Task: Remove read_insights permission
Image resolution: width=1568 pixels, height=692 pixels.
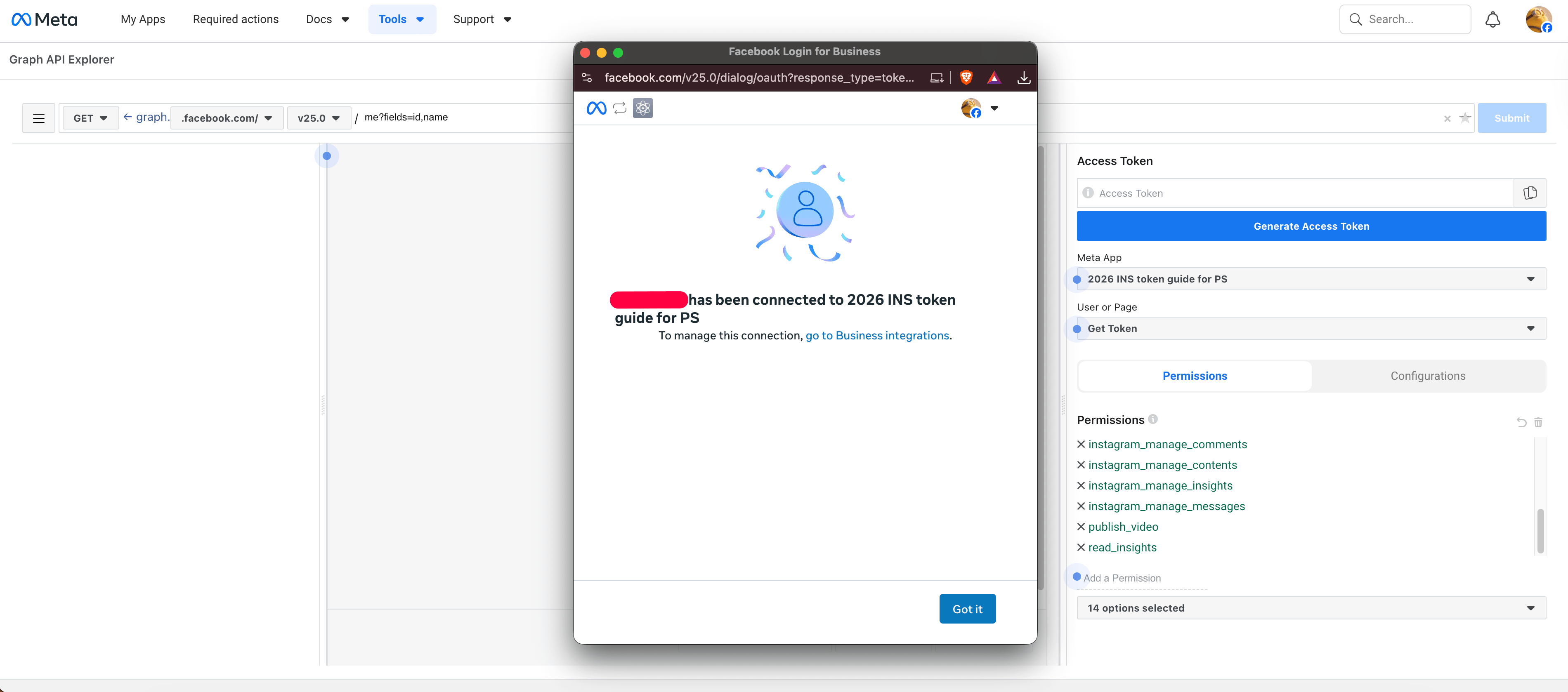Action: coord(1081,547)
